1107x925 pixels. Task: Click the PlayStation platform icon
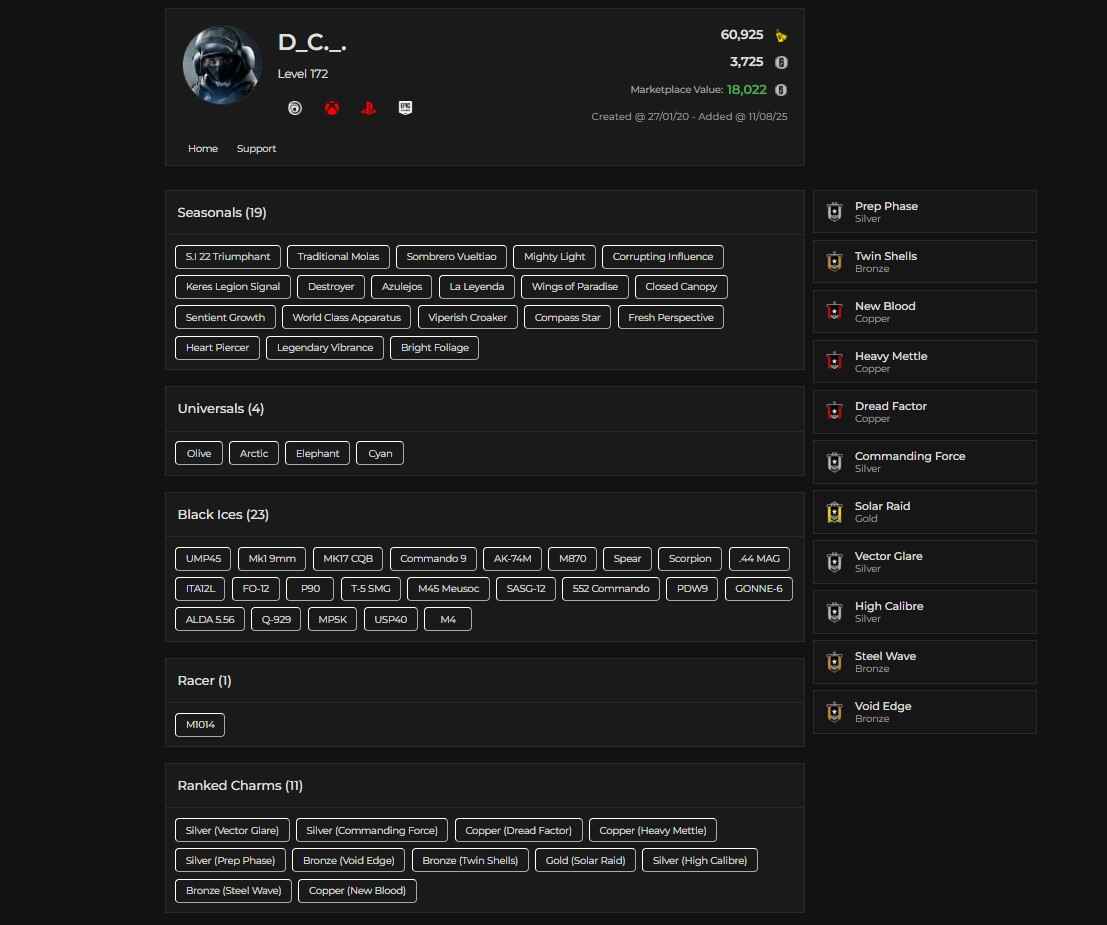pyautogui.click(x=368, y=108)
